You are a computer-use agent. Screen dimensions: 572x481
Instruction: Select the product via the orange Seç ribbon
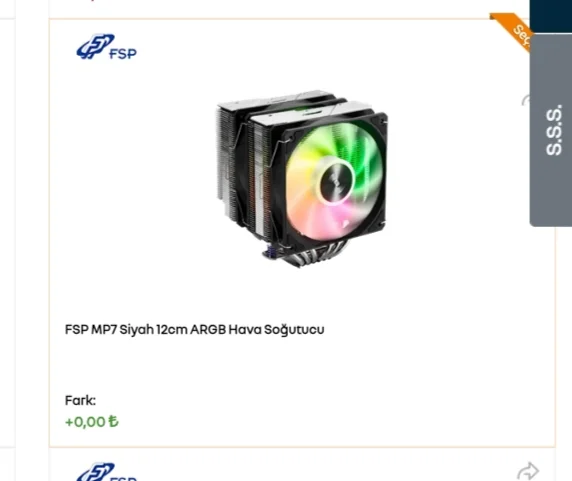click(511, 32)
